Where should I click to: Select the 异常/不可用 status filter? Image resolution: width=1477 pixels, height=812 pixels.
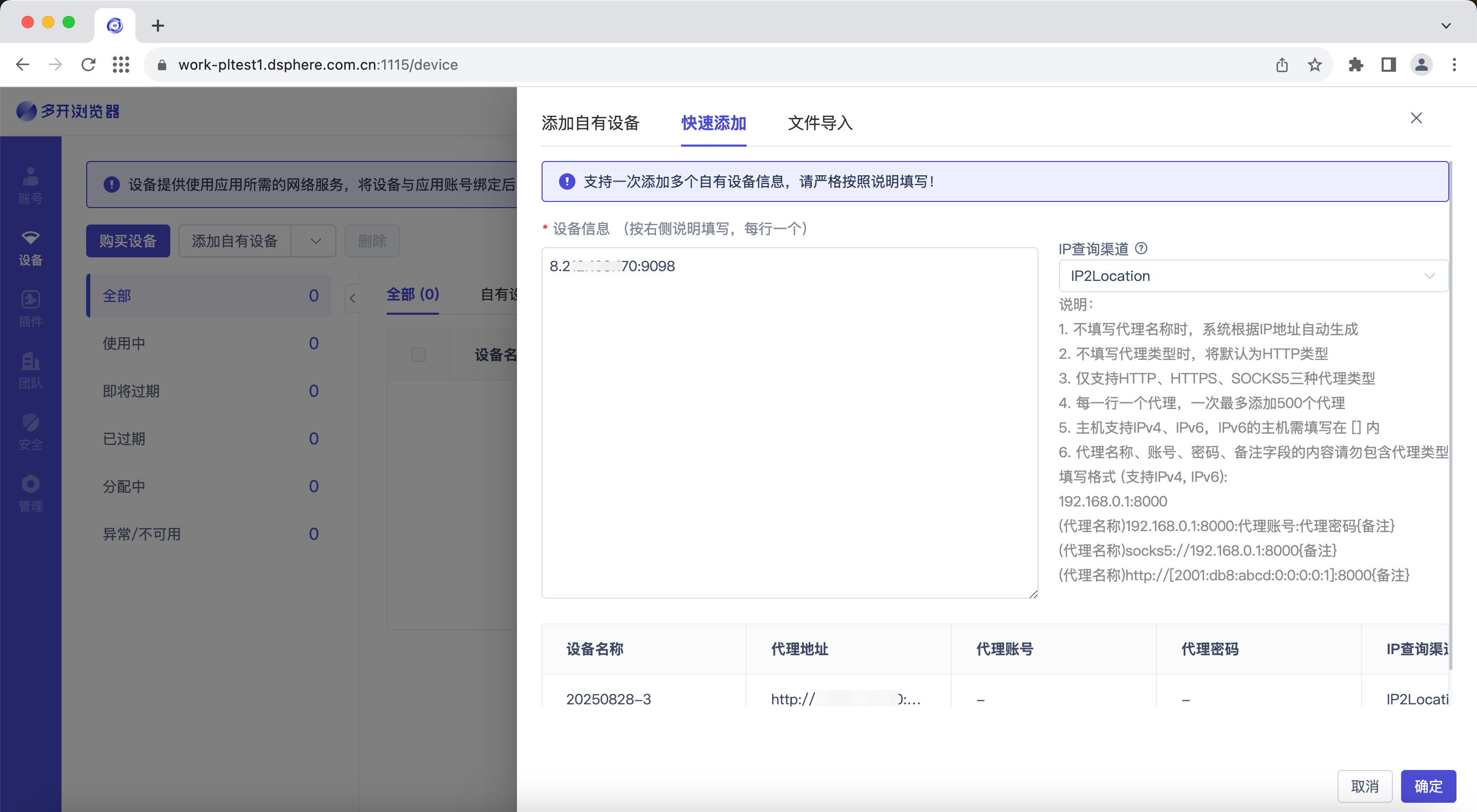[x=209, y=534]
